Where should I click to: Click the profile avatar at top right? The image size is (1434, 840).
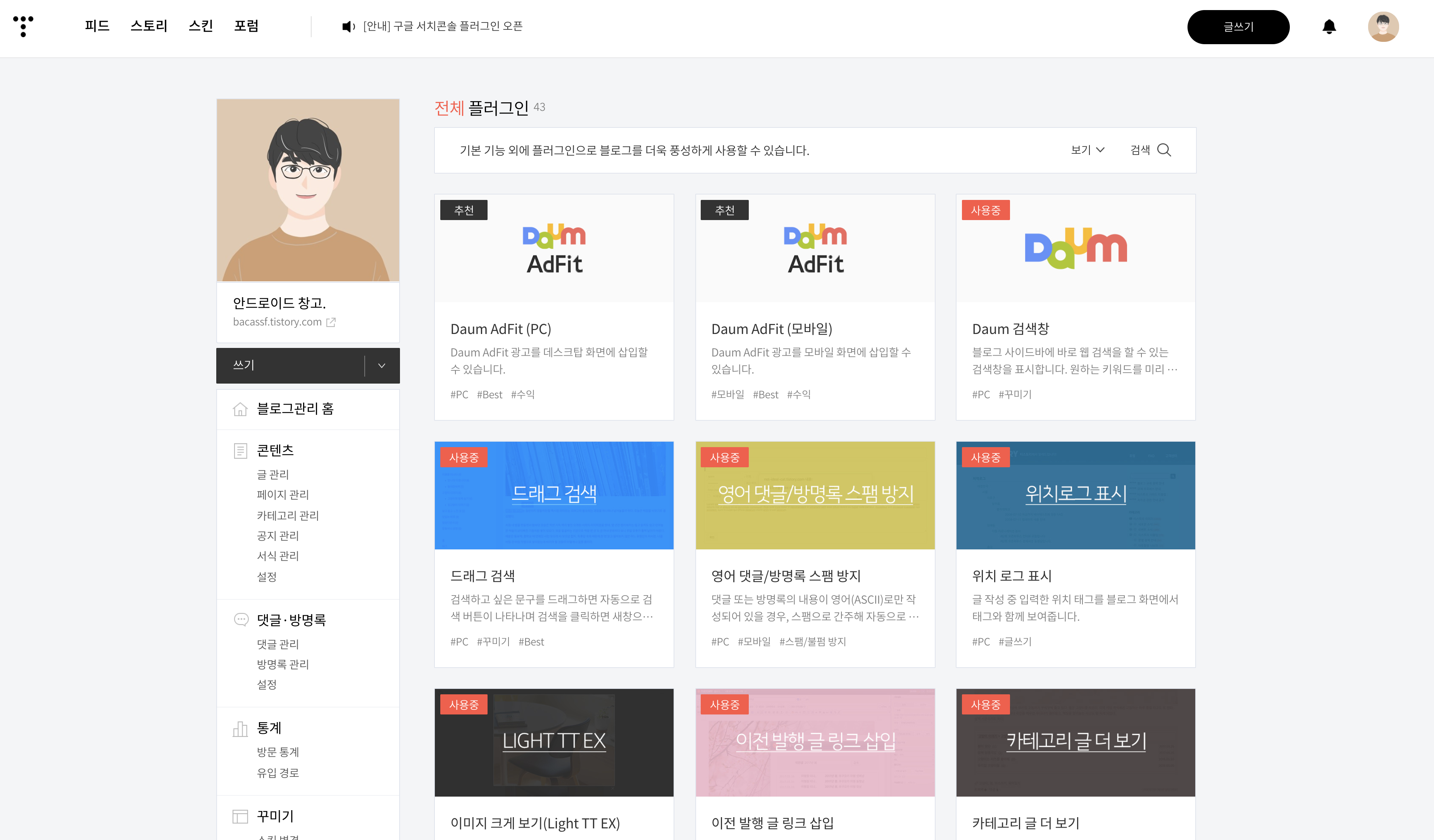(1383, 27)
